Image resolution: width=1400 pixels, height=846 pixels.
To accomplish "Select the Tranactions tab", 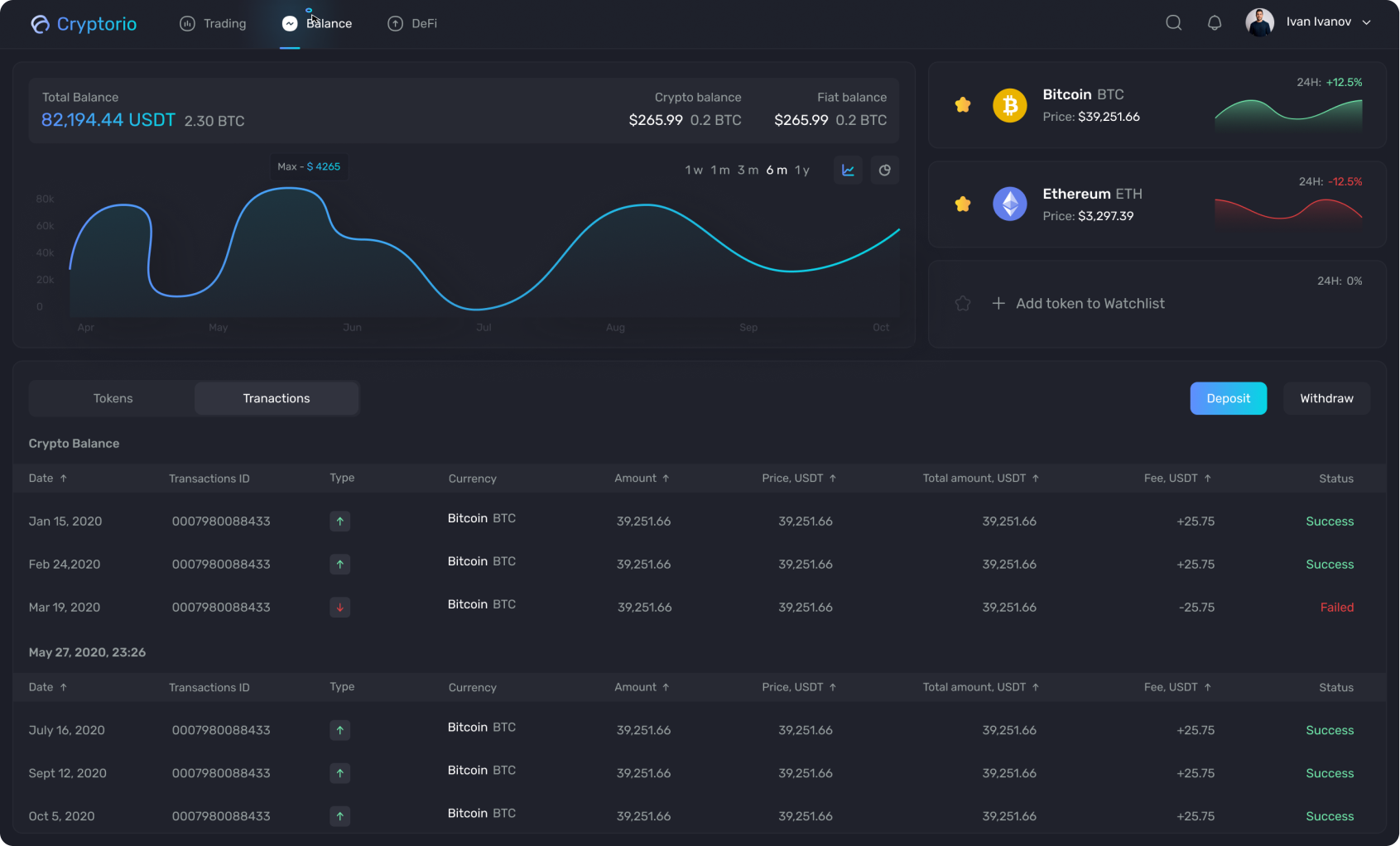I will coord(277,398).
